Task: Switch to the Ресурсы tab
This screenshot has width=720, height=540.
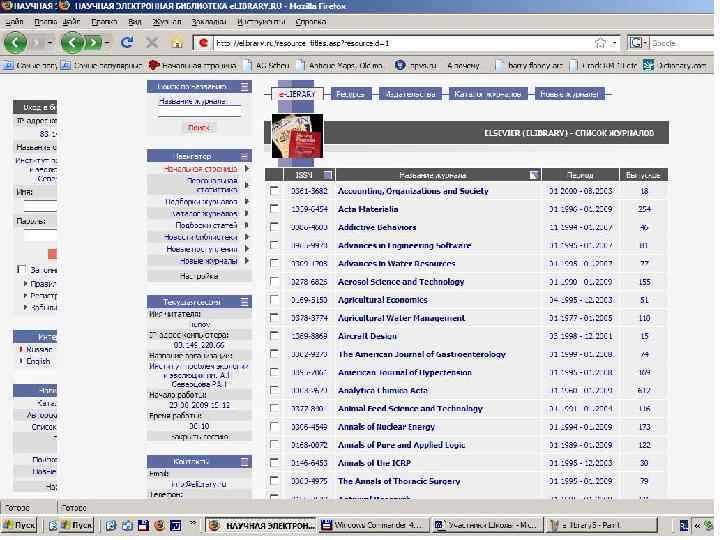Action: pos(351,94)
